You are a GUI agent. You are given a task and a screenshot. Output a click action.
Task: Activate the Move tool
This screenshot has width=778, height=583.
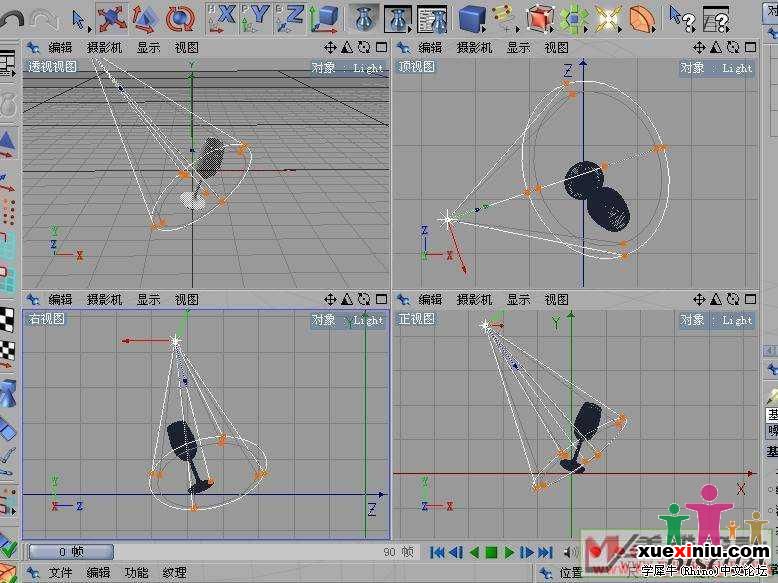112,19
